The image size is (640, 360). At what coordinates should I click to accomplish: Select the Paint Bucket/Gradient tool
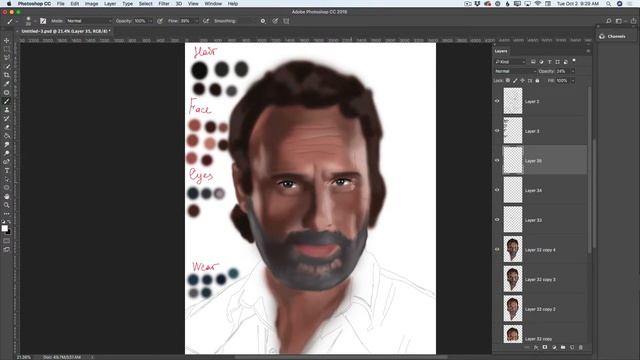[x=7, y=136]
